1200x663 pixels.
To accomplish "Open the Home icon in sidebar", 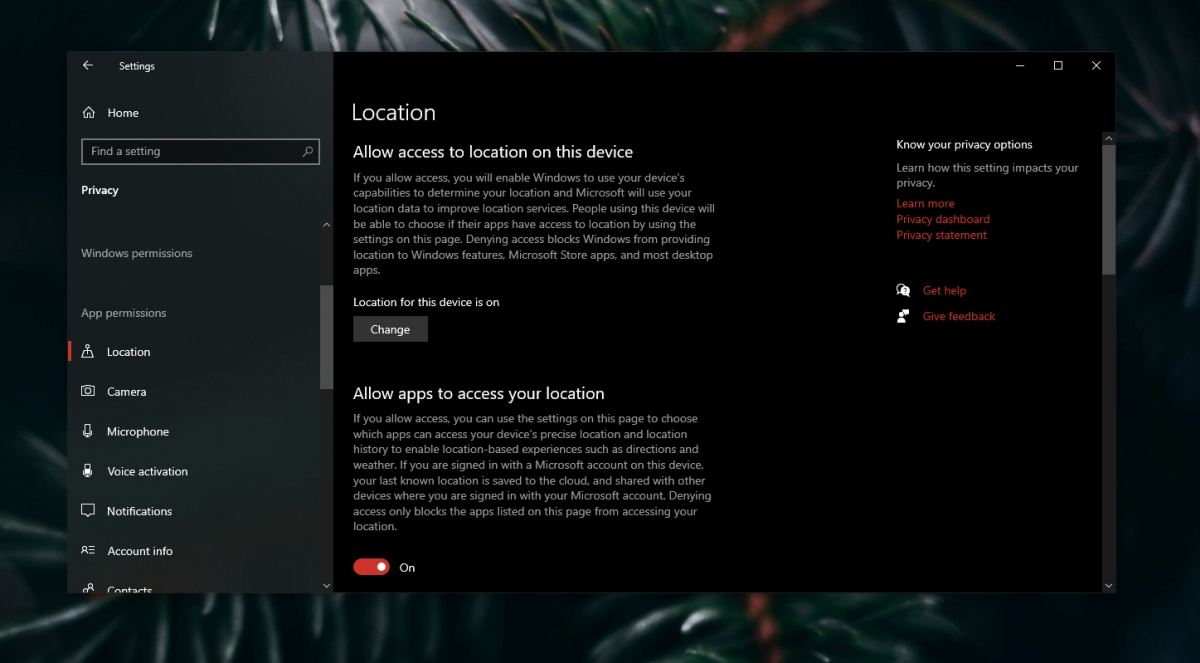I will point(88,113).
